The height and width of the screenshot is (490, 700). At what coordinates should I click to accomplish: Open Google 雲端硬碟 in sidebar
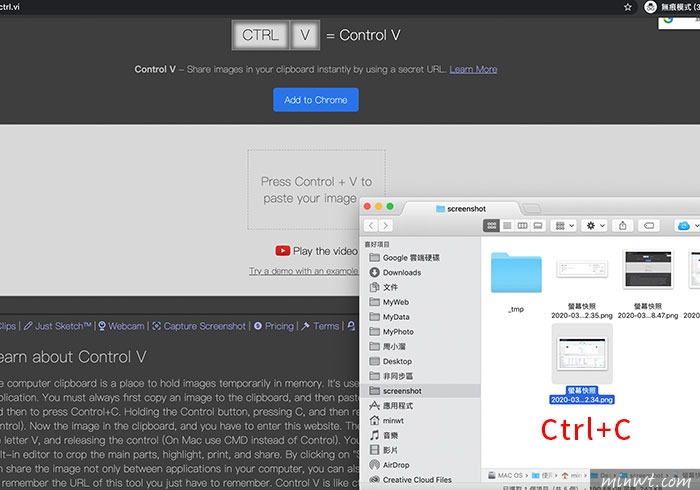404,257
